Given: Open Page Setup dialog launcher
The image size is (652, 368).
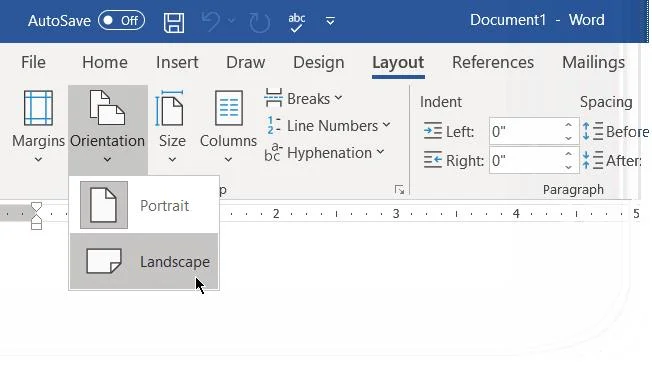Looking at the screenshot, I should 399,190.
